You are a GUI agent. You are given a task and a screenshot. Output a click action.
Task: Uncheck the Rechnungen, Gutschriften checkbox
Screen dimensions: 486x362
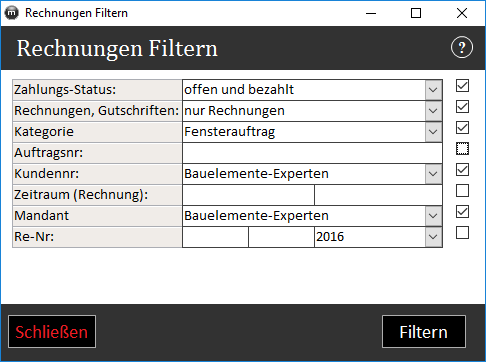tap(462, 107)
